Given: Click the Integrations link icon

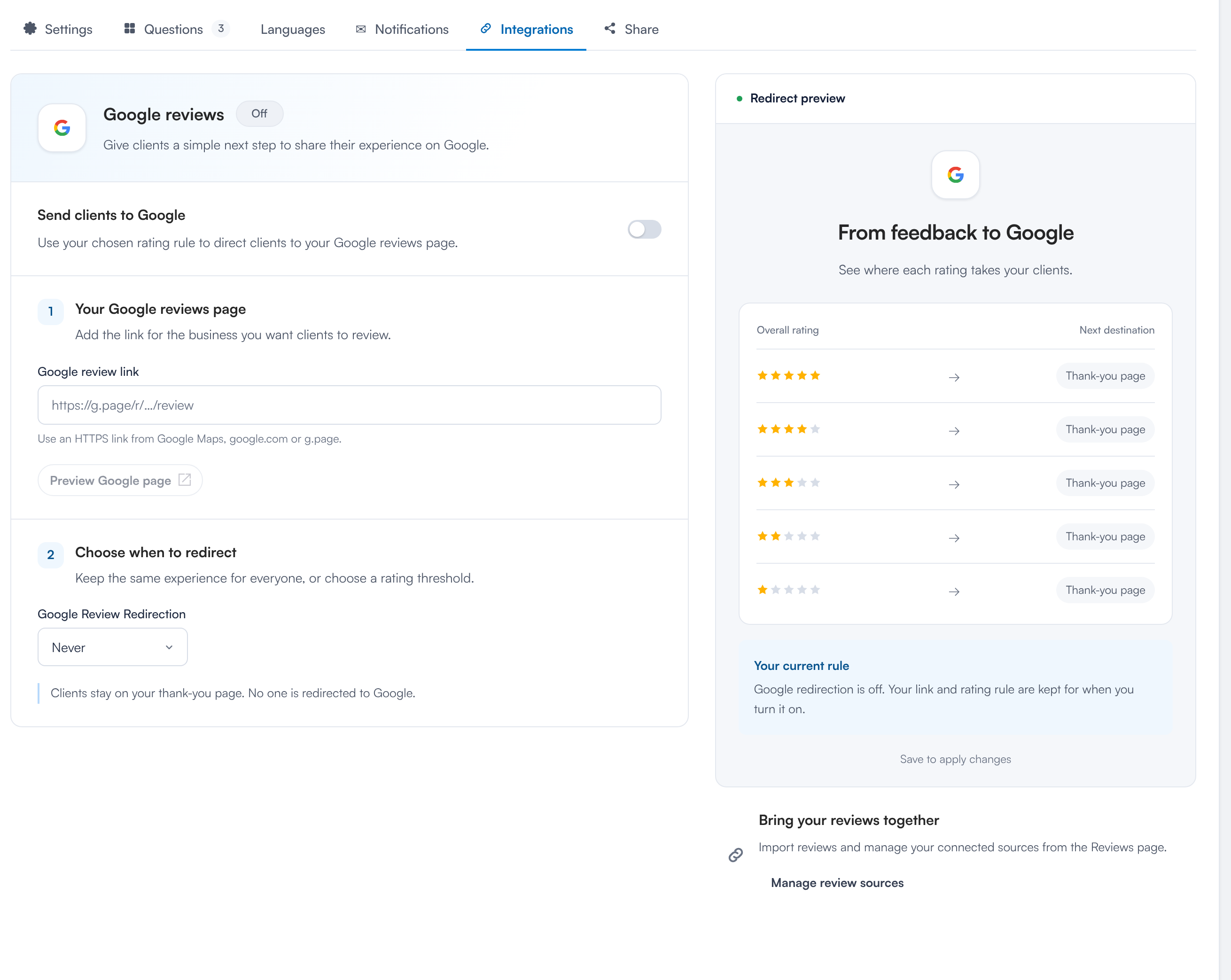Looking at the screenshot, I should click(x=485, y=29).
